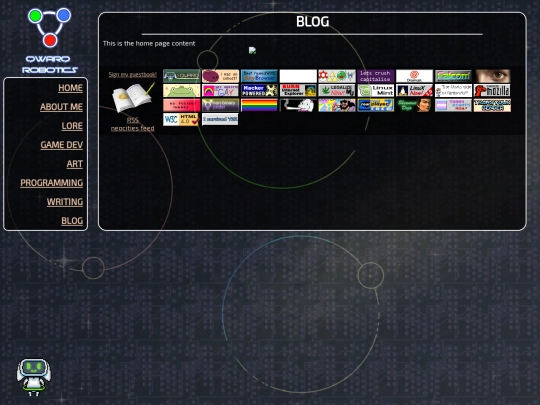
Task: Open the green robot site badge
Action: tap(181, 76)
